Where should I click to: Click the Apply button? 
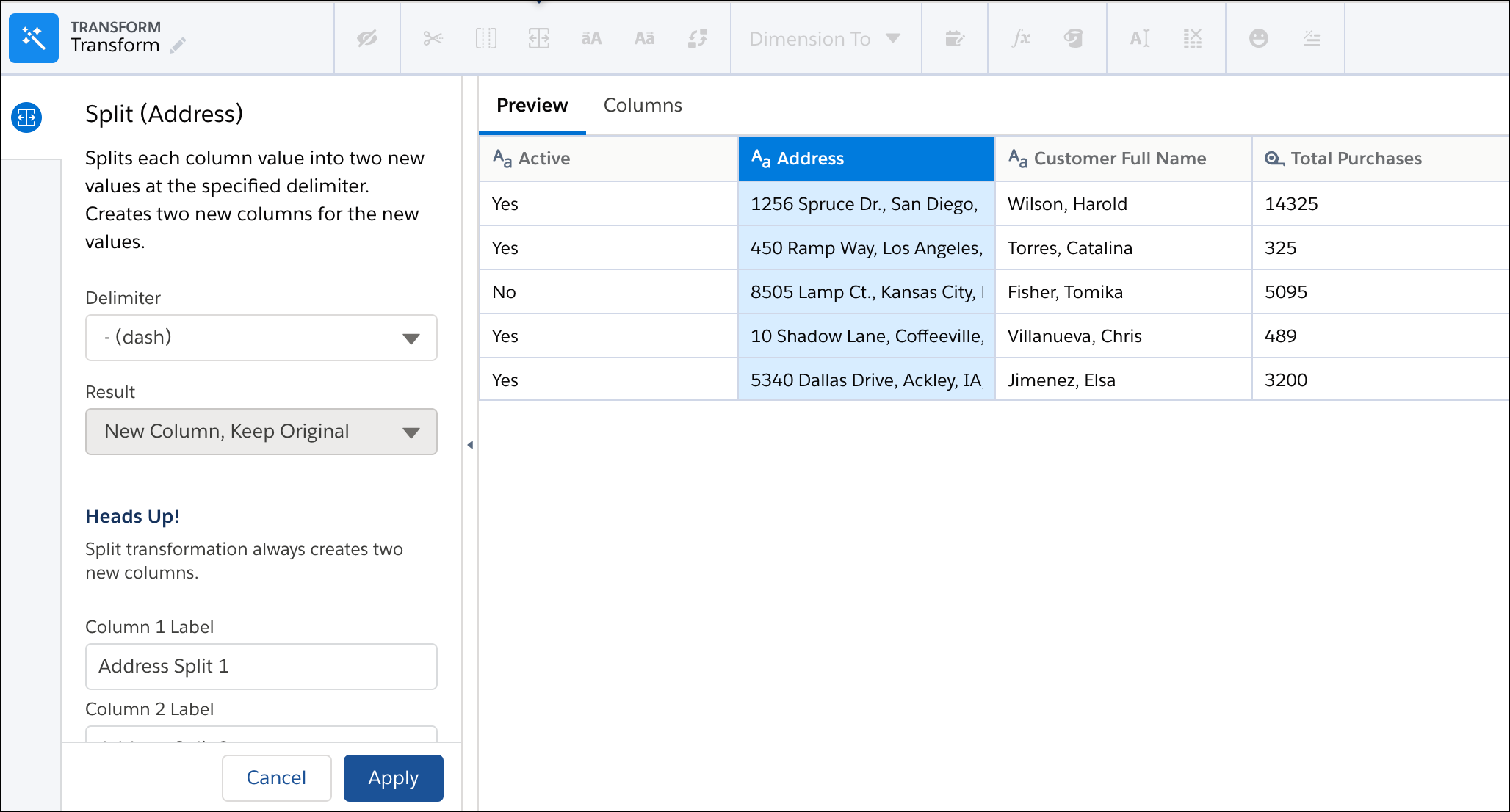[x=393, y=777]
